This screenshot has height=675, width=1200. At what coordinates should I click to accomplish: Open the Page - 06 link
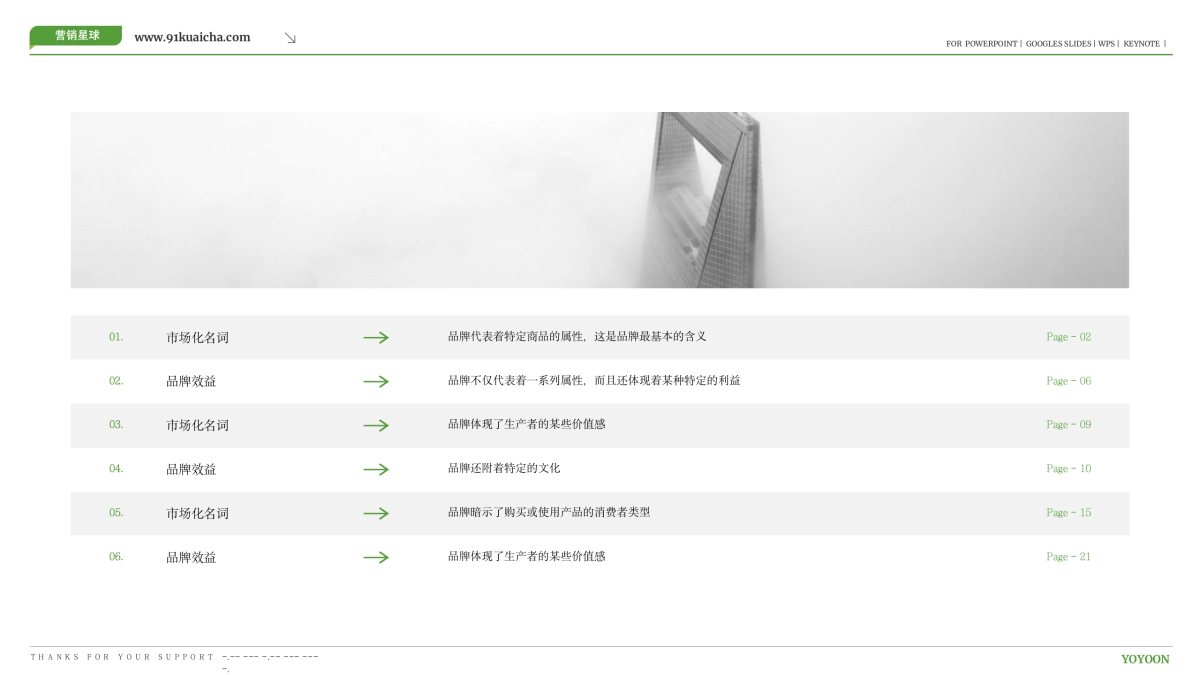coord(1068,381)
